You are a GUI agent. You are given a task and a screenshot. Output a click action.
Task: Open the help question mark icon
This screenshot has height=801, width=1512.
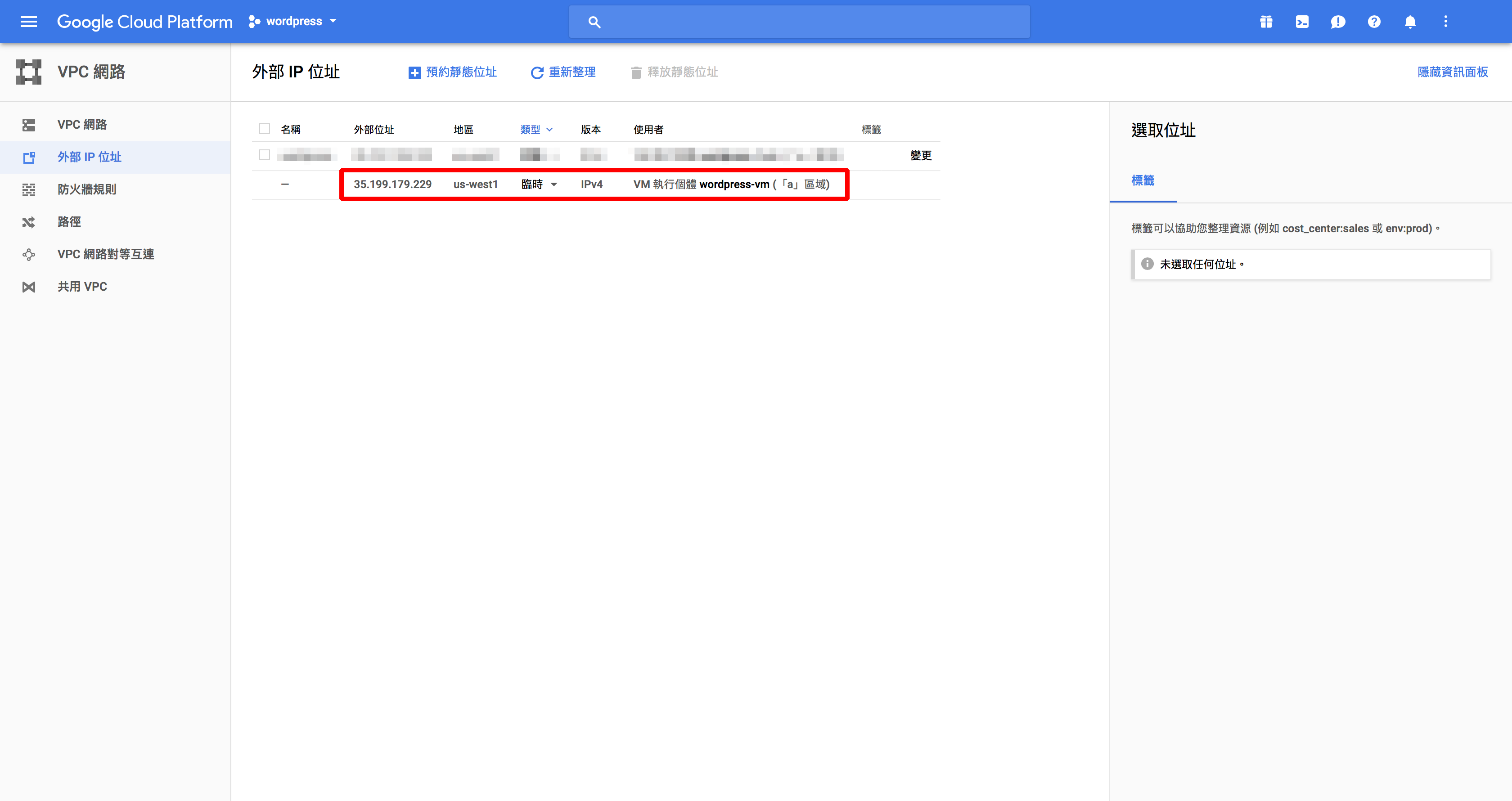click(x=1374, y=22)
